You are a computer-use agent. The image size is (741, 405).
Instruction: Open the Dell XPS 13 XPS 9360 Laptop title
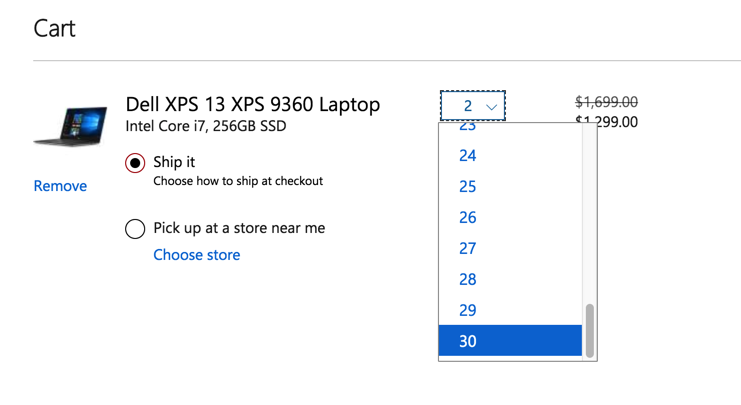(x=252, y=104)
